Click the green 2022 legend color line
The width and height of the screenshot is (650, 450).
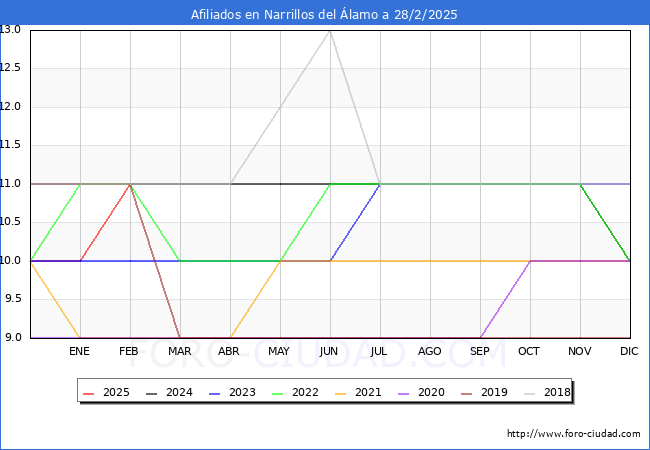click(x=278, y=393)
